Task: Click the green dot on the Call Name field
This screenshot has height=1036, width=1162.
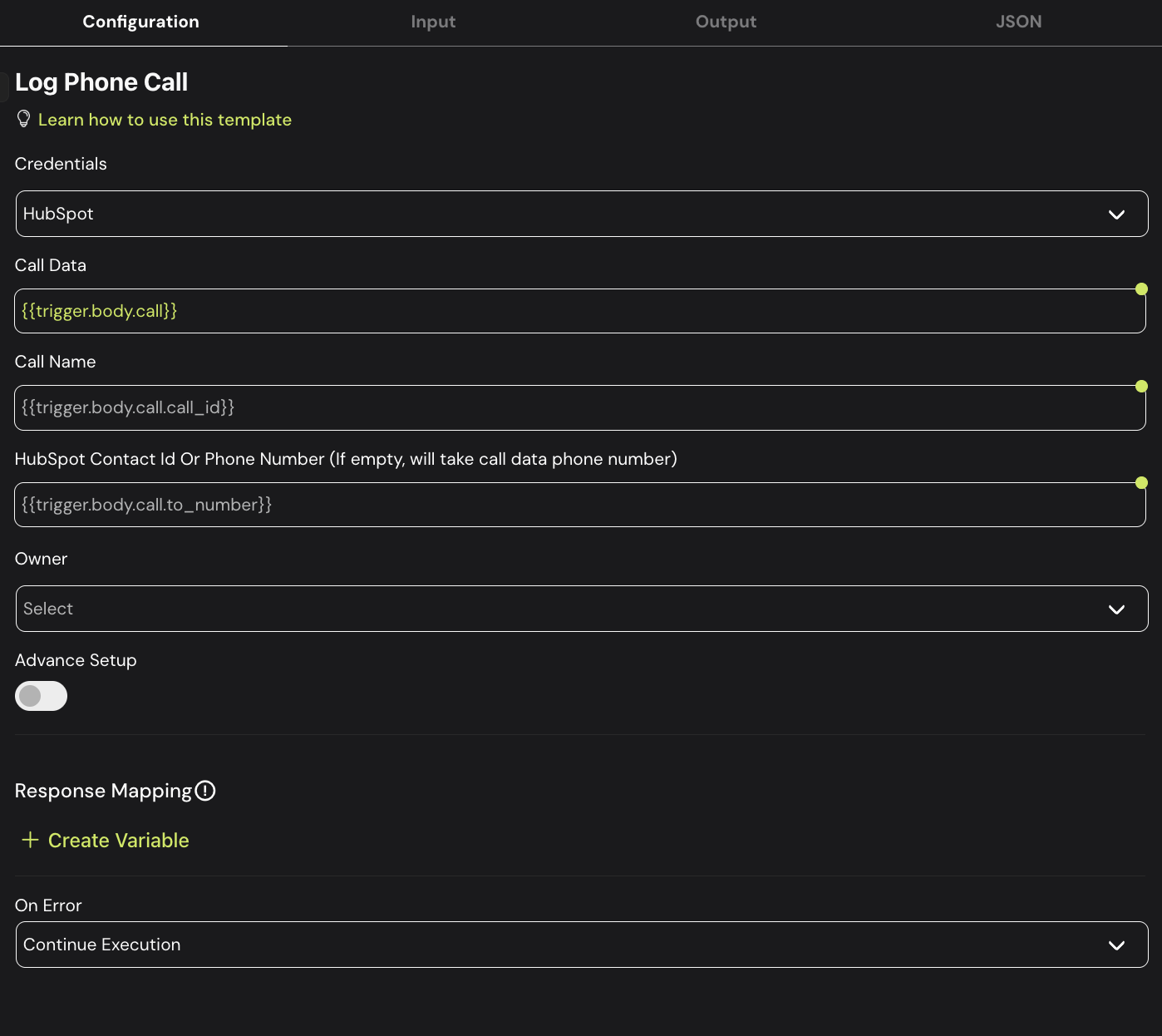Action: 1141,386
